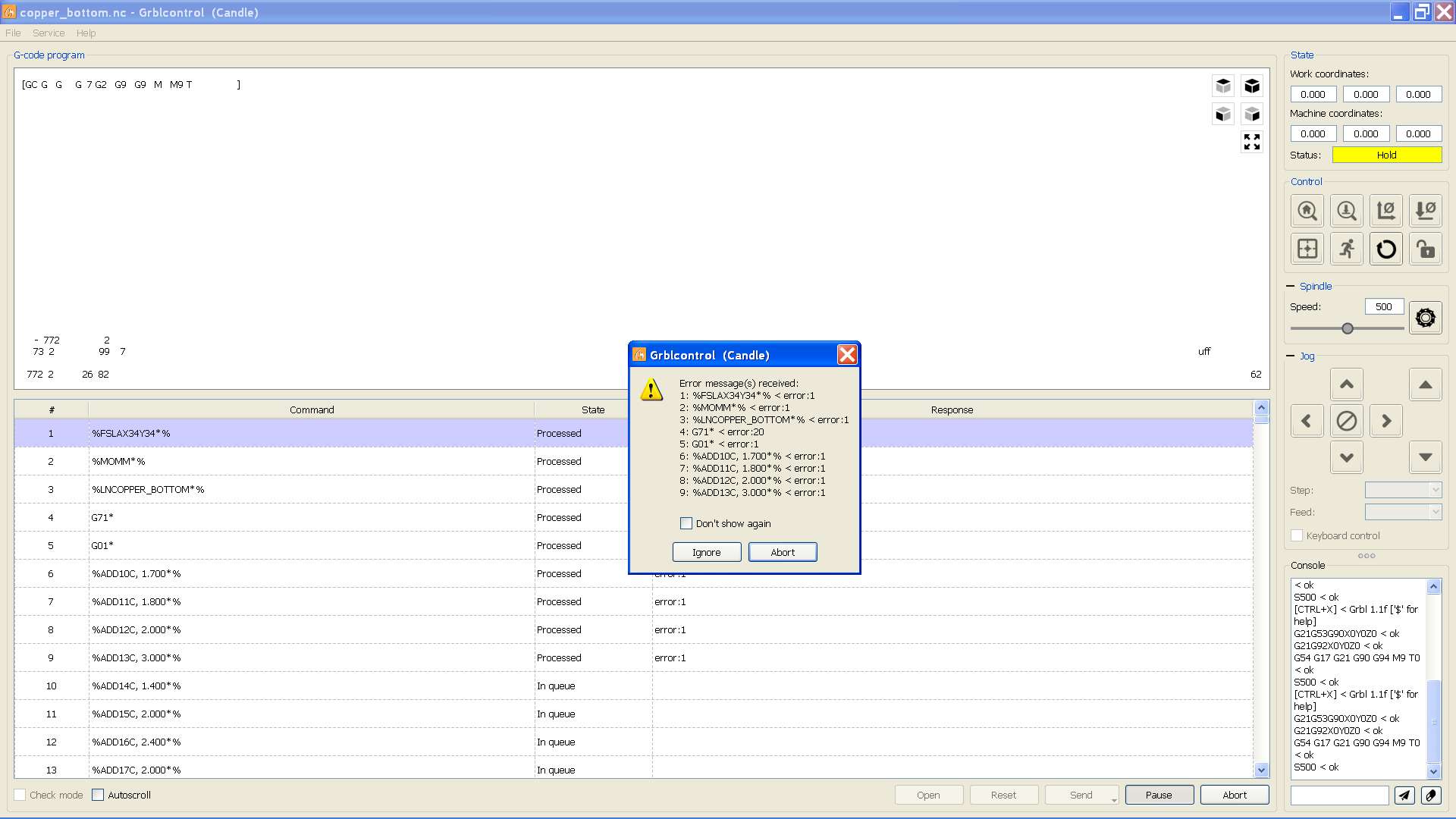This screenshot has height=819, width=1456.
Task: Click the warning triangle icon in dialog
Action: coord(651,390)
